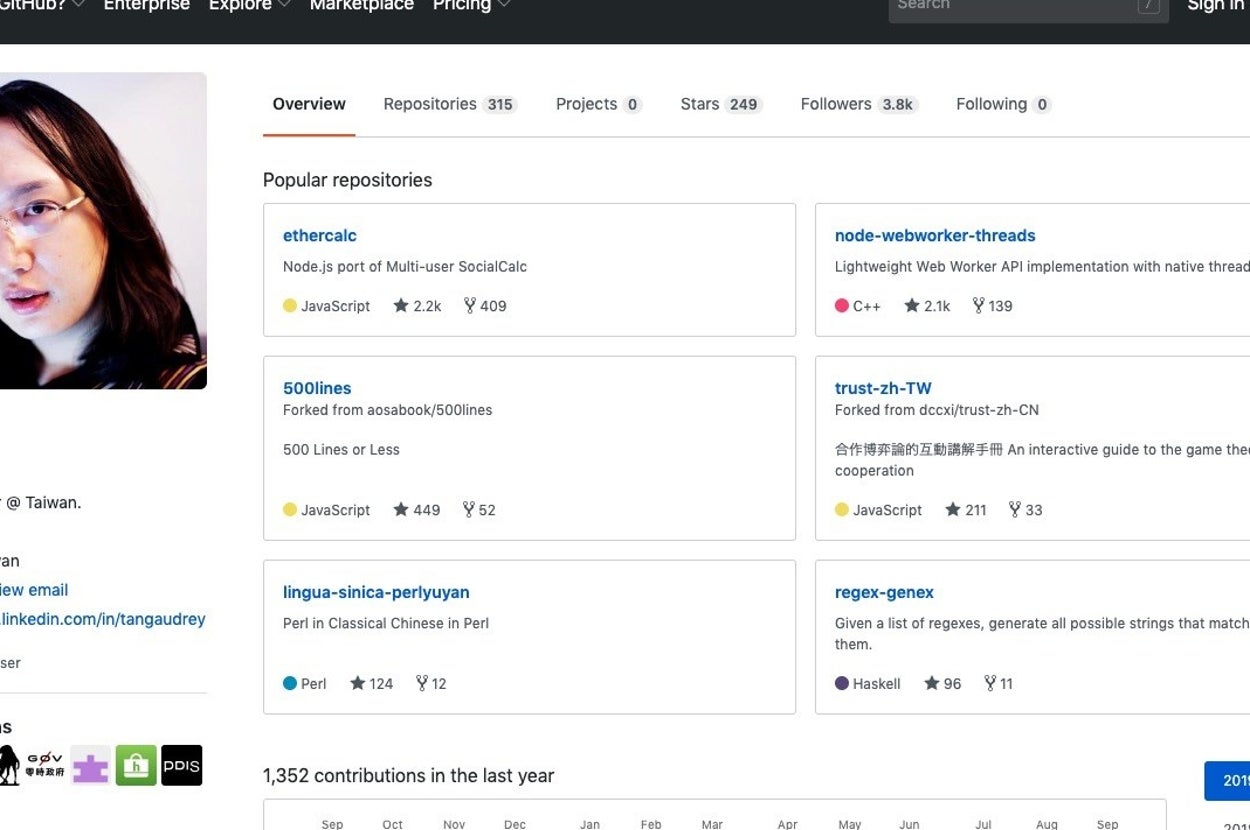Image resolution: width=1250 pixels, height=830 pixels.
Task: View the Followers tab
Action: [859, 104]
